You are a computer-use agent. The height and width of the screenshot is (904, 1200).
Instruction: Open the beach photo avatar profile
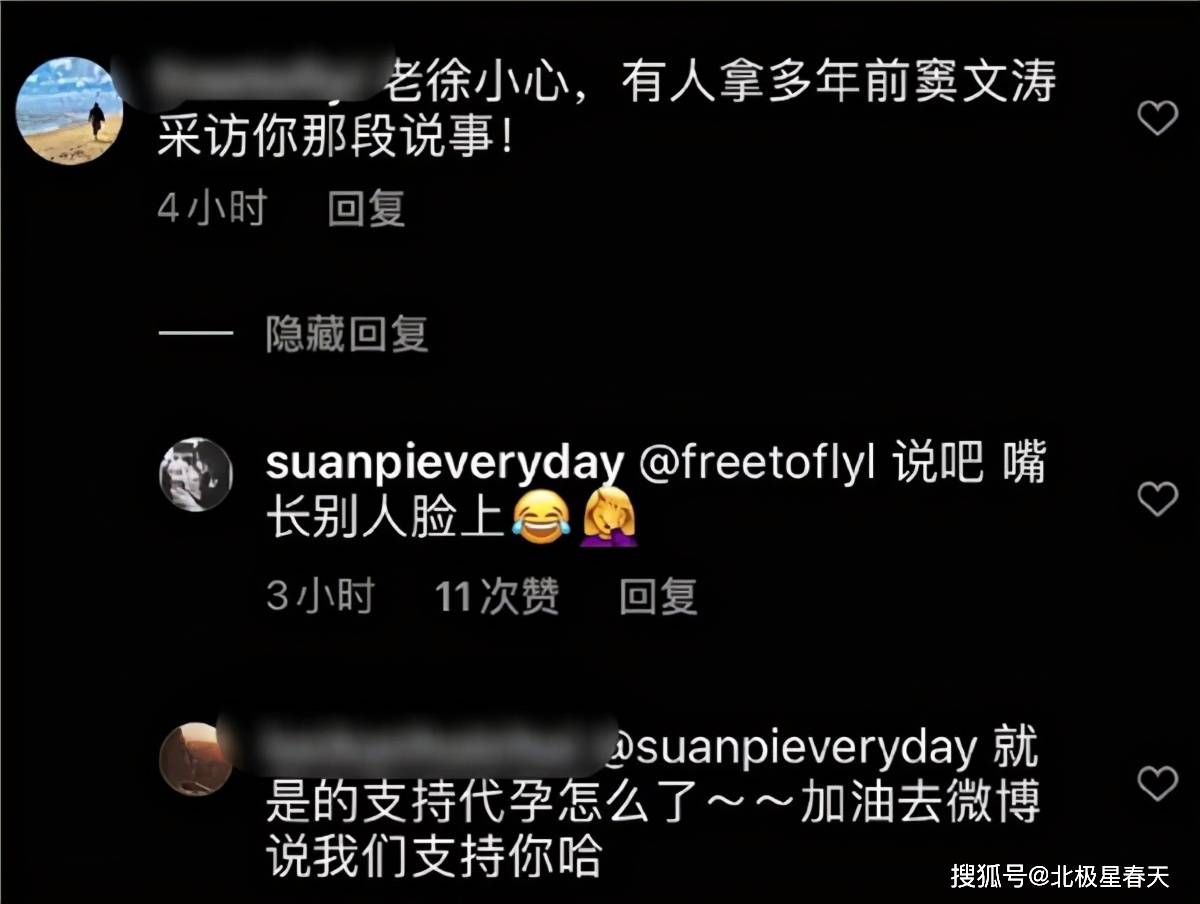(x=70, y=110)
